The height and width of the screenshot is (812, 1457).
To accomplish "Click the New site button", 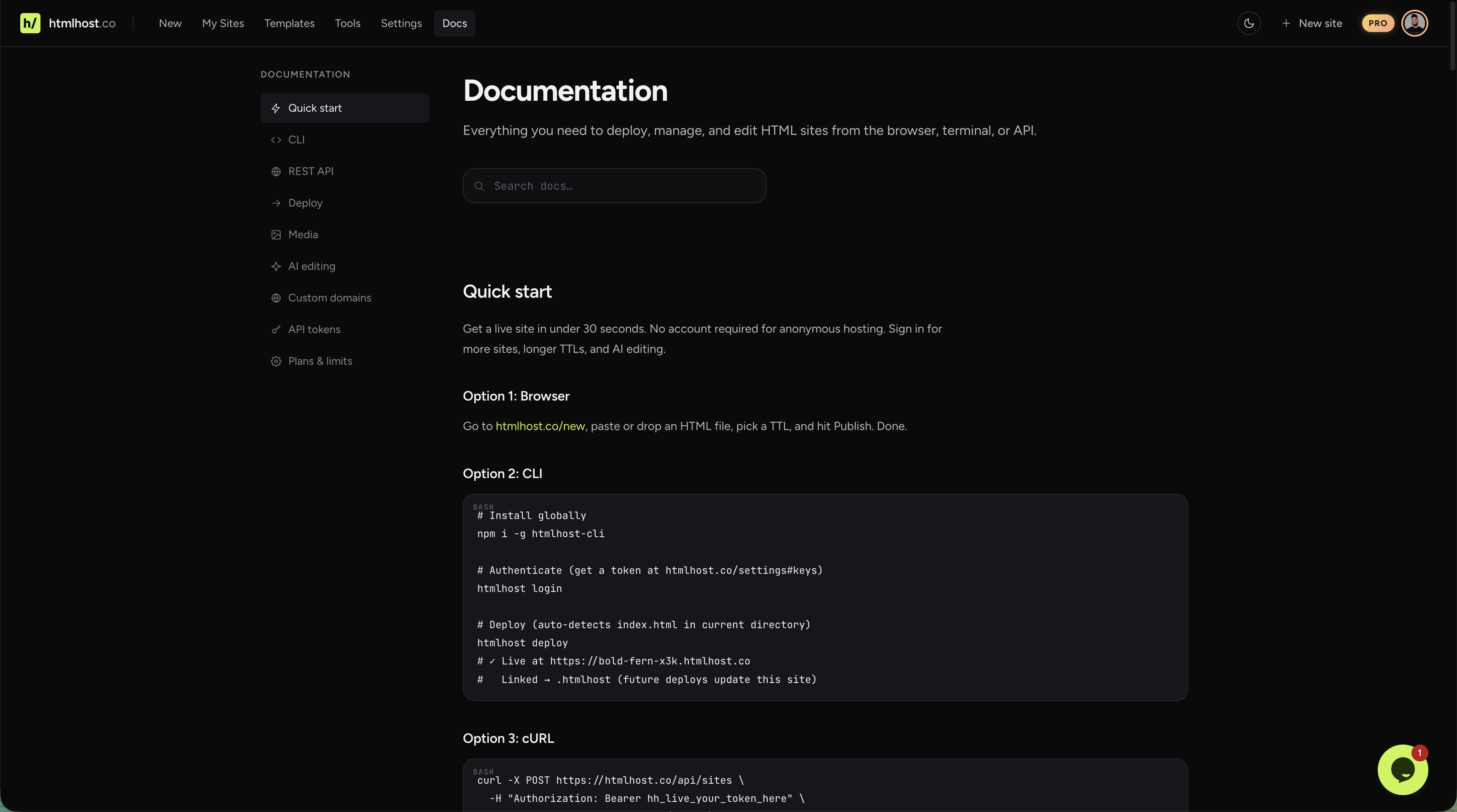I will [1312, 23].
